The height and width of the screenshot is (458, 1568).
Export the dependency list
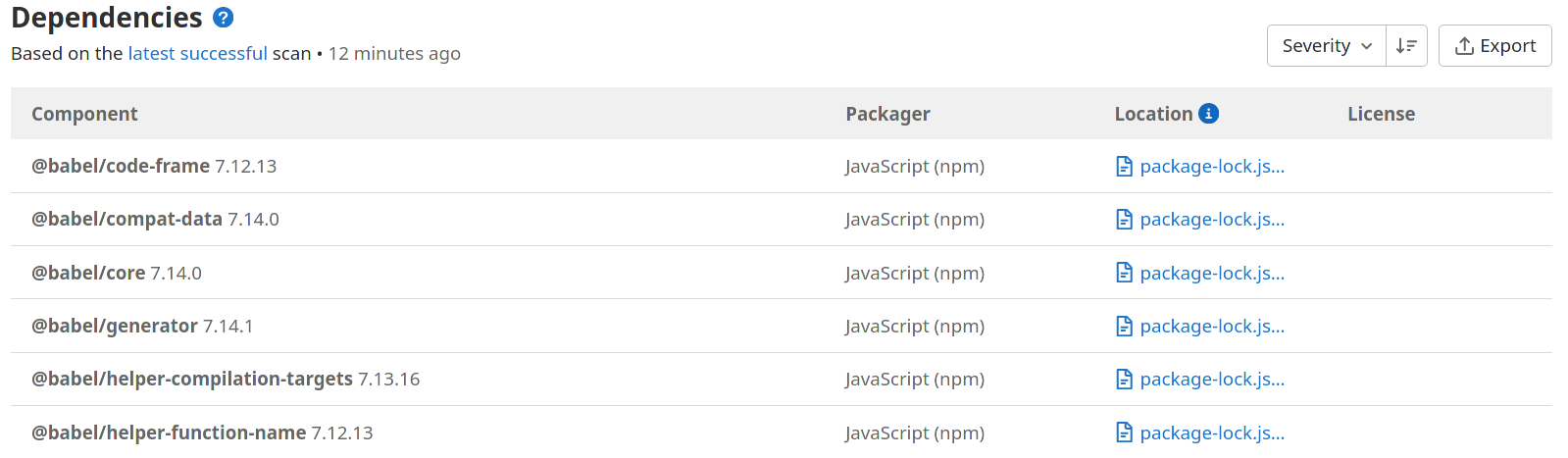coord(1494,46)
